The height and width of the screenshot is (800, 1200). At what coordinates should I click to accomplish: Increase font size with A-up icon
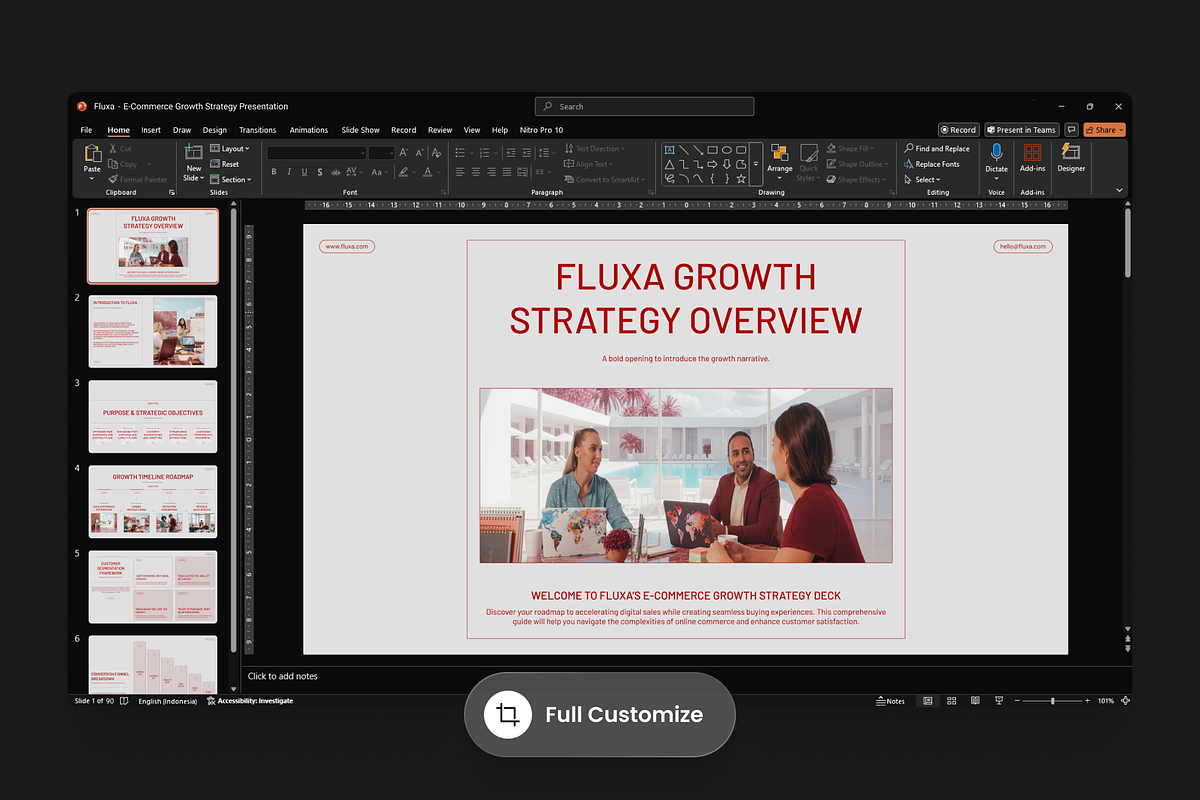[403, 152]
